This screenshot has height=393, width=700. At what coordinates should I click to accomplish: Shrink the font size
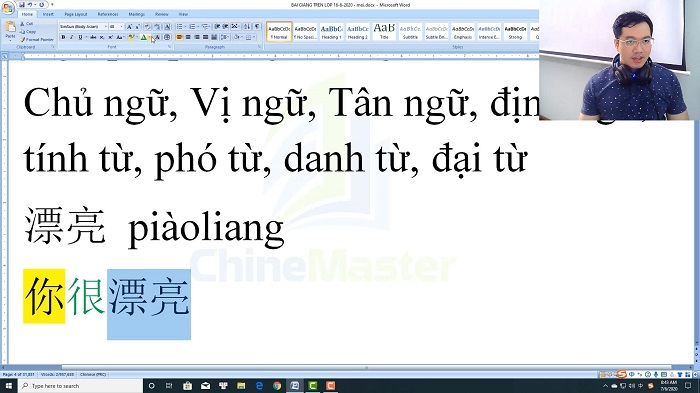point(137,27)
